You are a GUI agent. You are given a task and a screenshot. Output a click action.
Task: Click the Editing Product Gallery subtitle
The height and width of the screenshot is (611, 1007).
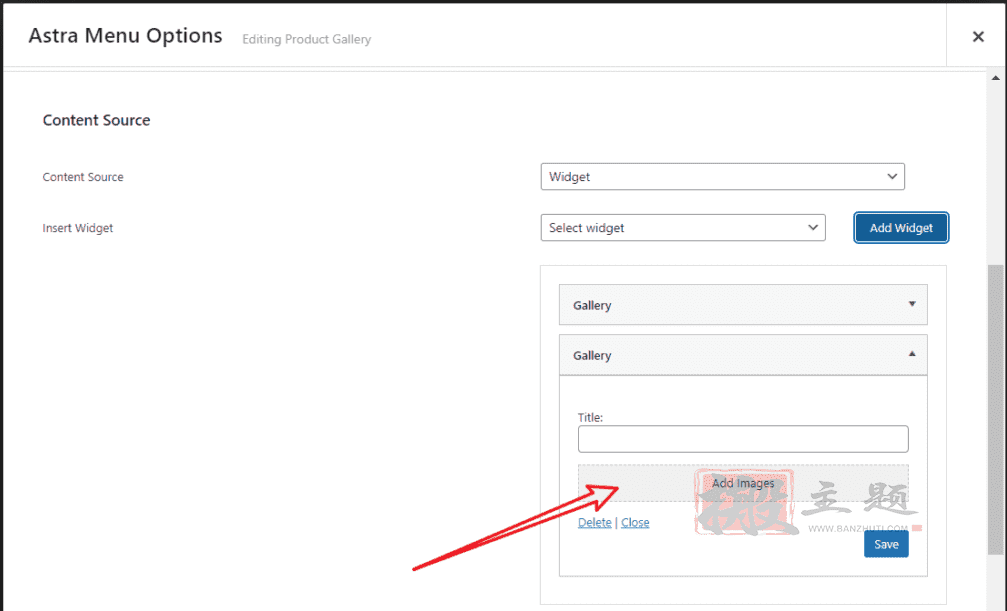(x=306, y=39)
